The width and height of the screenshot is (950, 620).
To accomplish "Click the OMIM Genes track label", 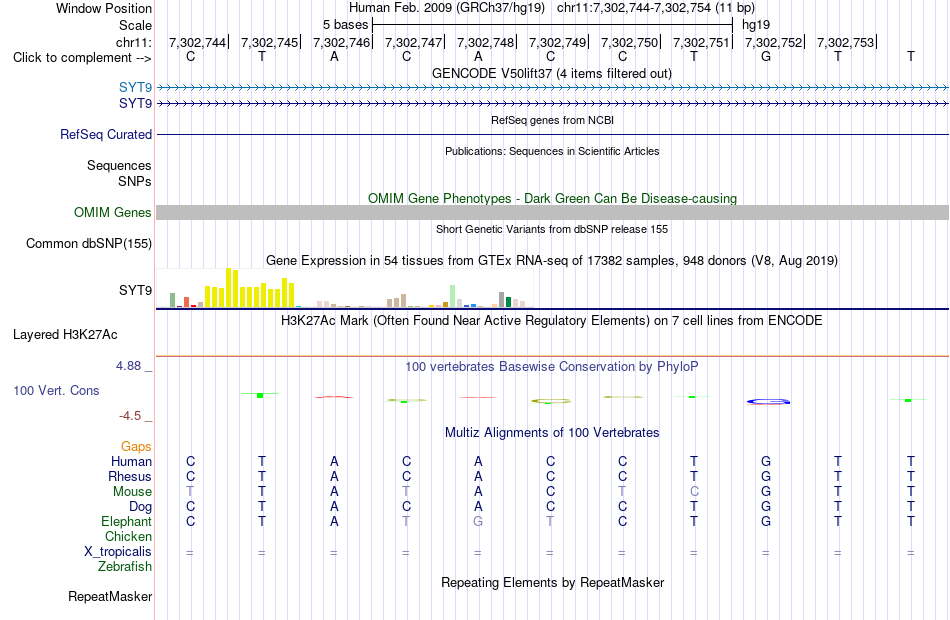I will [113, 213].
